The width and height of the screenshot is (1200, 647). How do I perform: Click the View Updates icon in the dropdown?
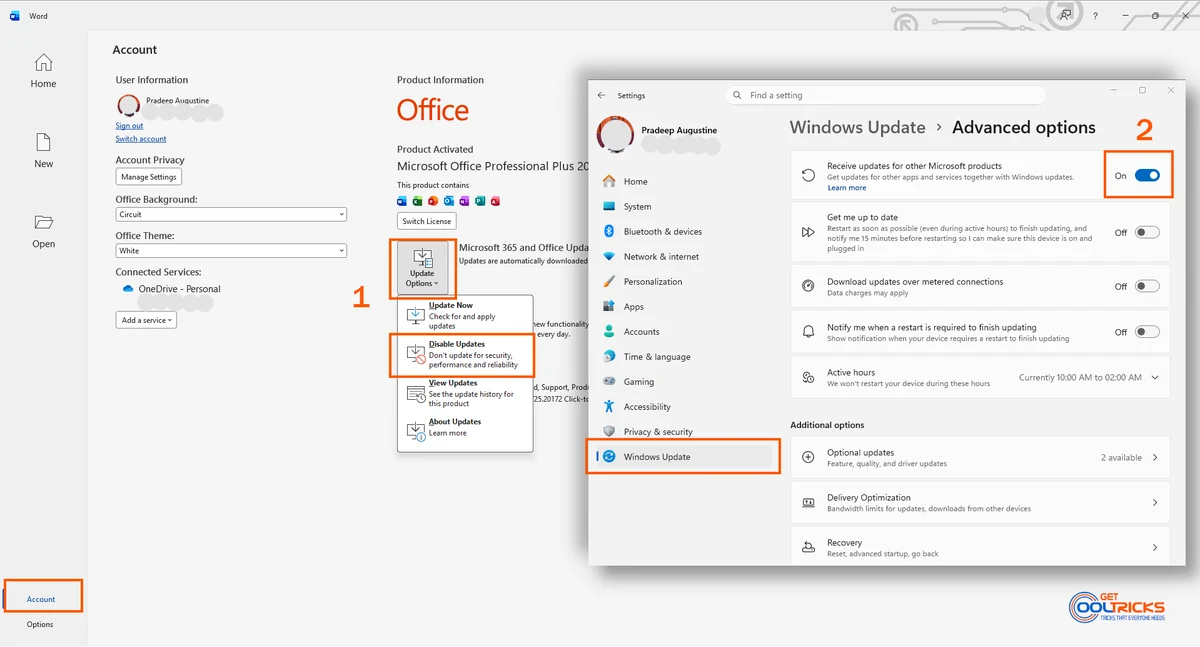(415, 393)
